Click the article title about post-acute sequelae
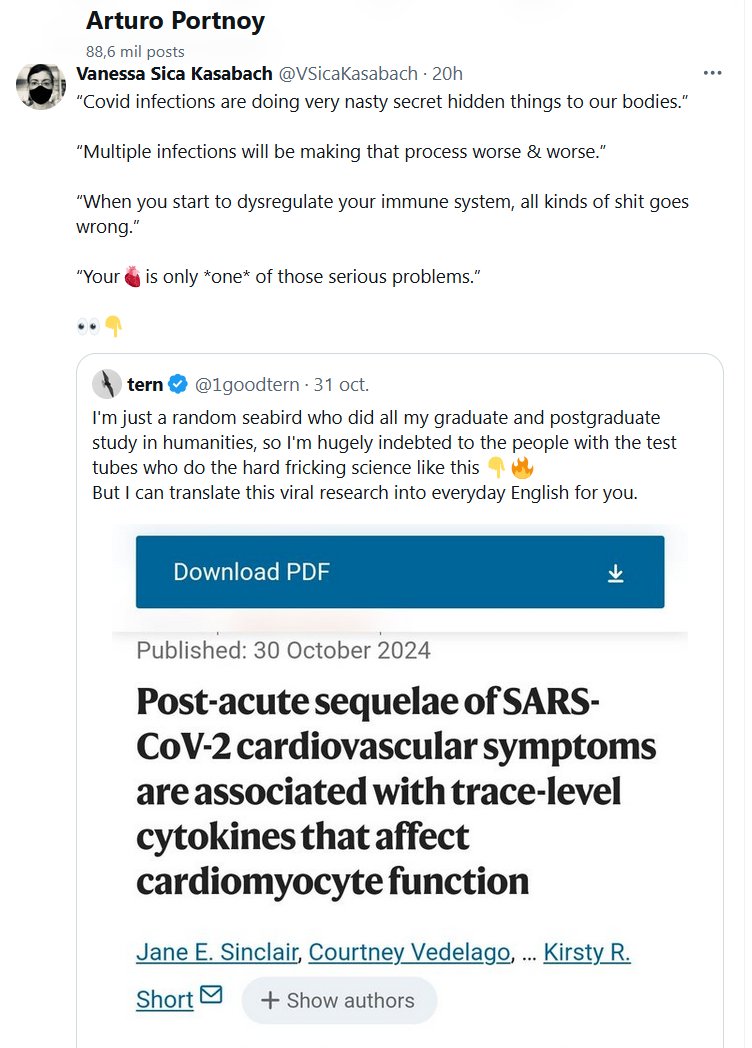This screenshot has width=752, height=1048. click(x=396, y=791)
